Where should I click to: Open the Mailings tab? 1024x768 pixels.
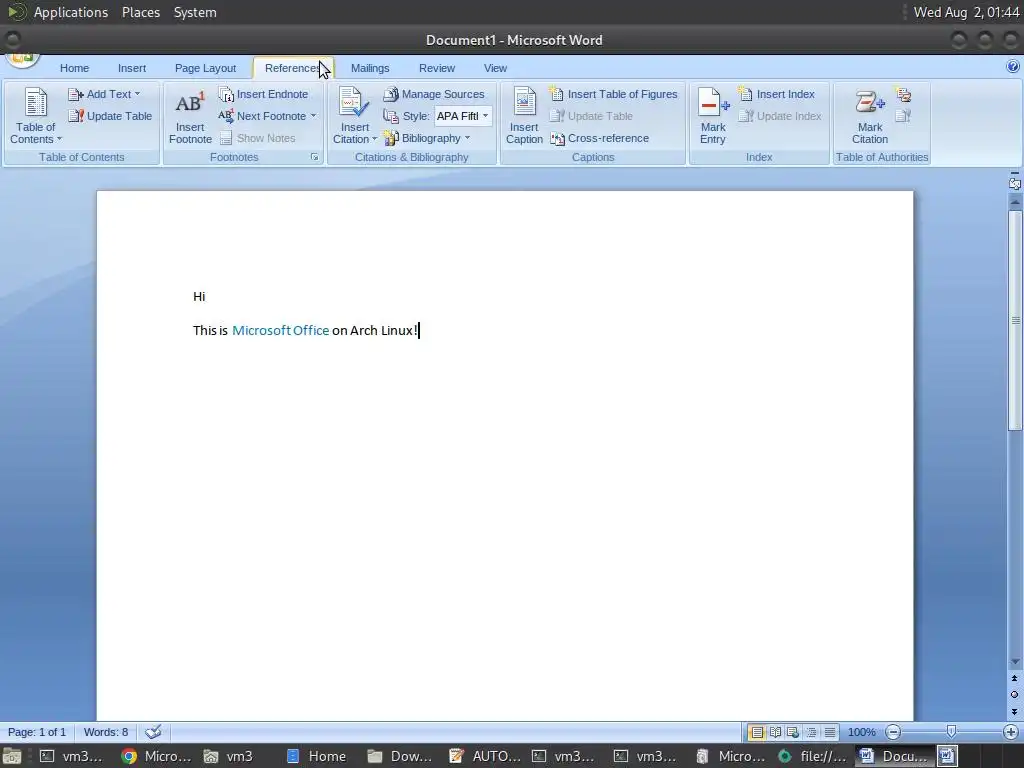[370, 68]
